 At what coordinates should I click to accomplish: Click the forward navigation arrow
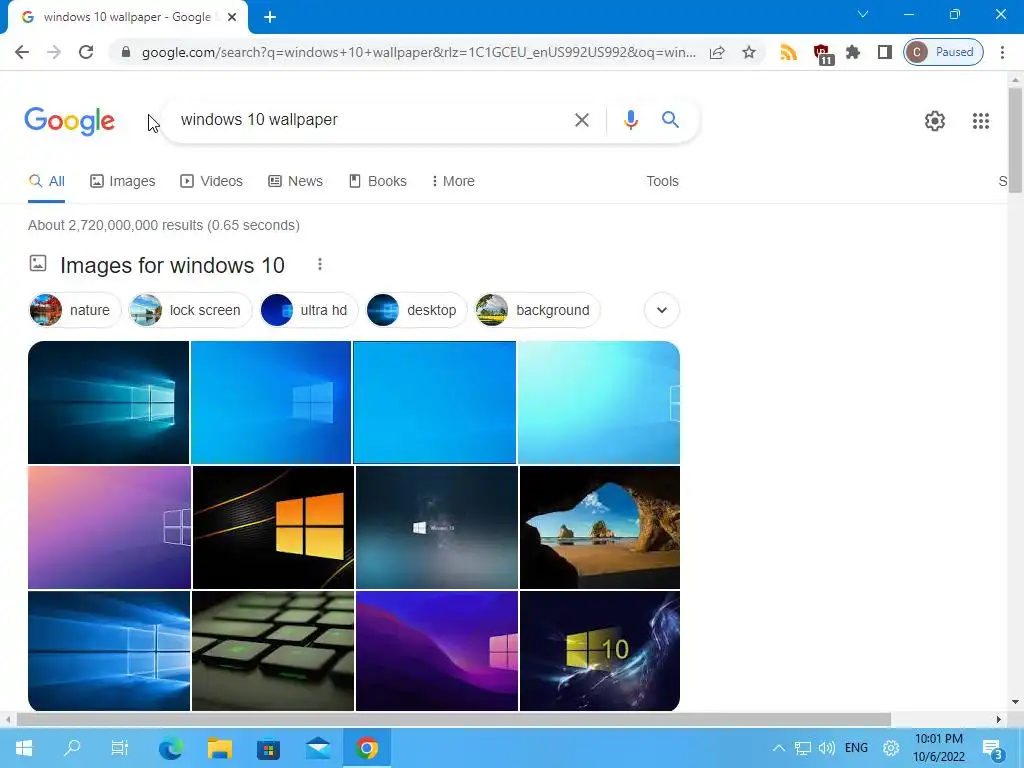pos(54,52)
